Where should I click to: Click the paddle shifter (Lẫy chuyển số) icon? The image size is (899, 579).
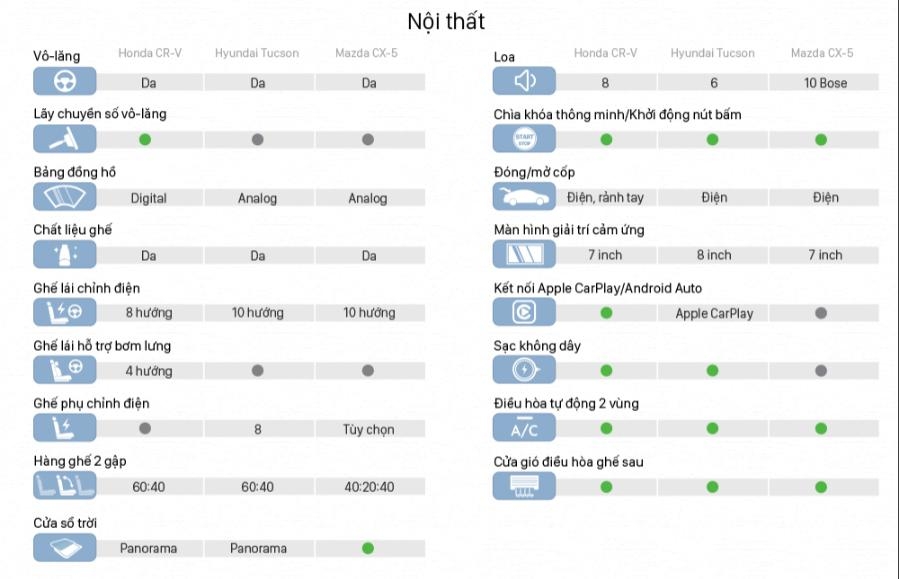(x=65, y=139)
